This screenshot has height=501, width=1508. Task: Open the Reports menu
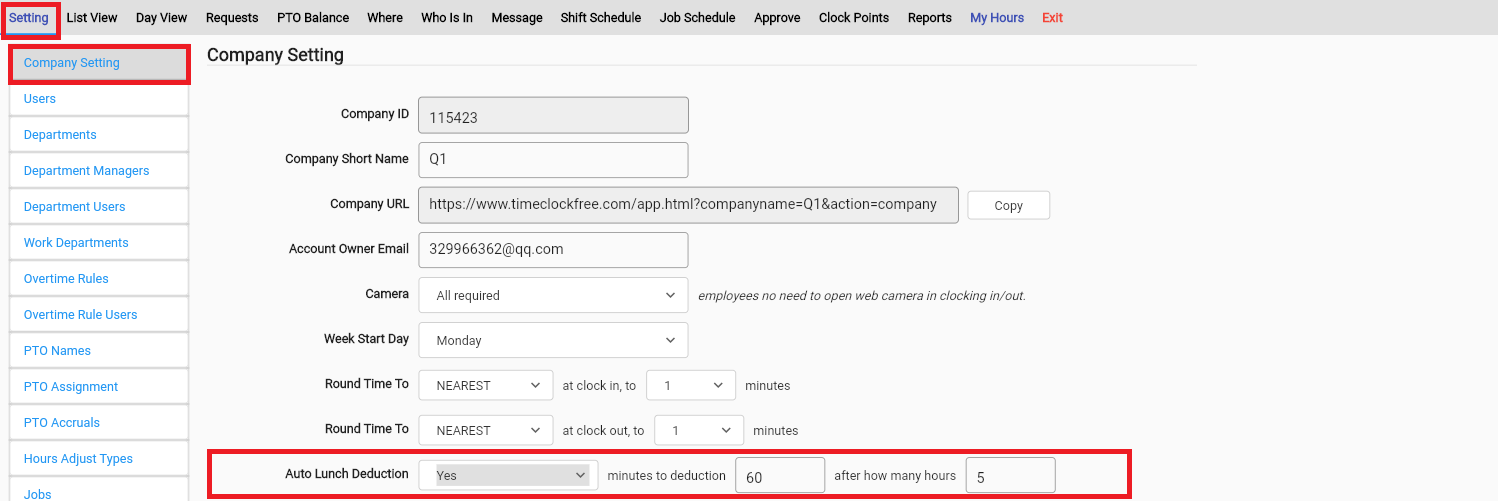tap(930, 18)
